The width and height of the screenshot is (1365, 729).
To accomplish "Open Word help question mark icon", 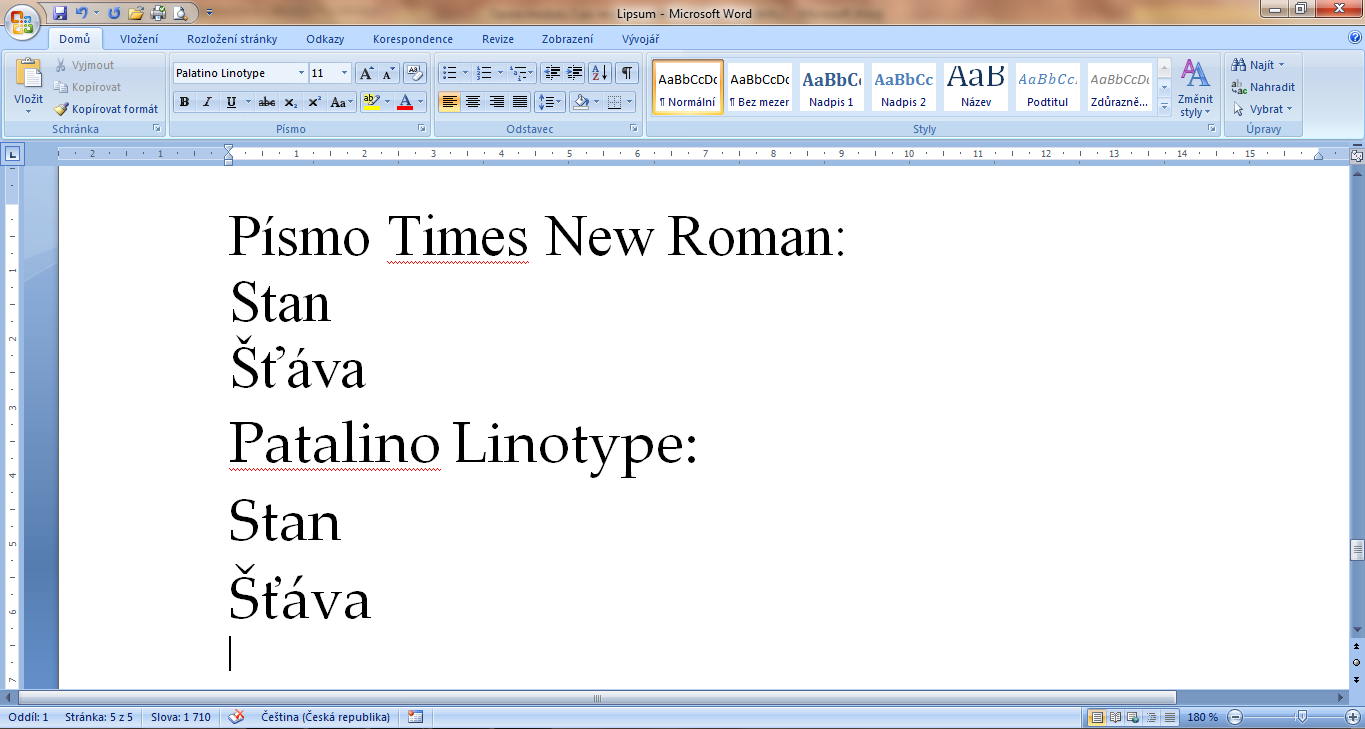I will coord(1353,38).
